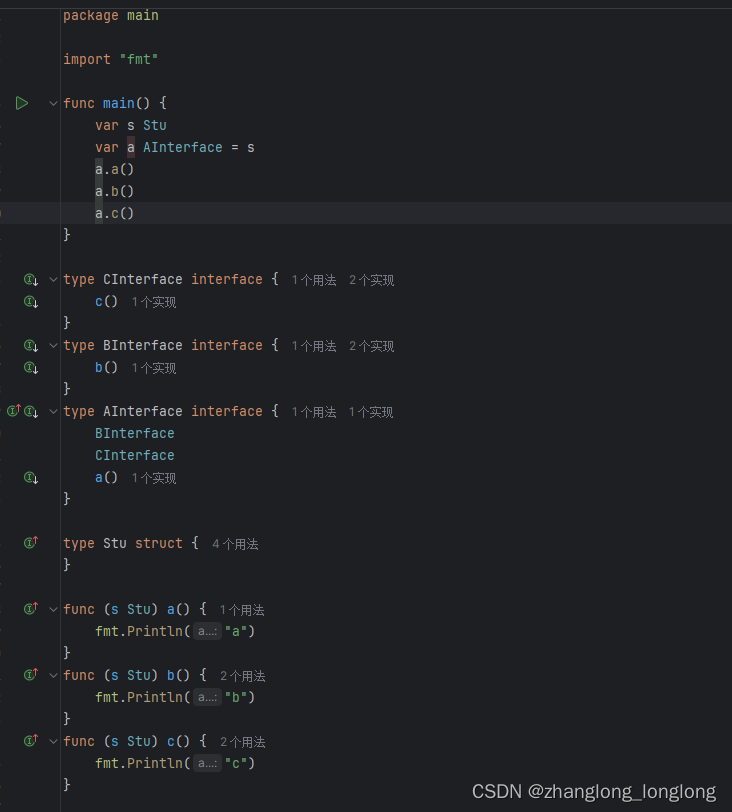Screen dimensions: 732x812
Task: Open '2个实现' hint on BInterface line
Action: click(371, 346)
